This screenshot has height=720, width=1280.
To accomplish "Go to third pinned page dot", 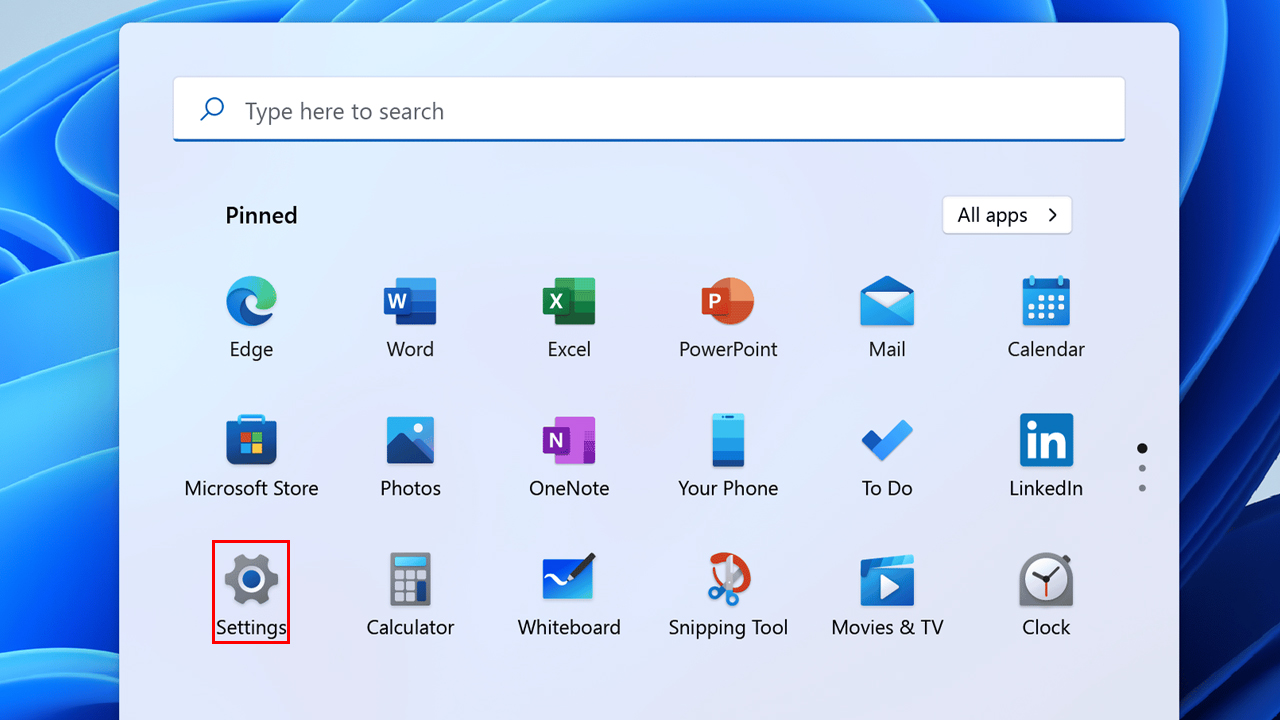I will pyautogui.click(x=1142, y=488).
